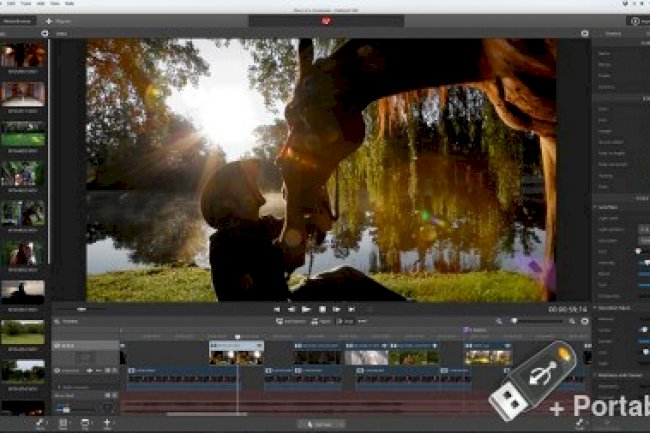
Task: Zoom out the timeline with magnifier icon
Action: point(499,321)
